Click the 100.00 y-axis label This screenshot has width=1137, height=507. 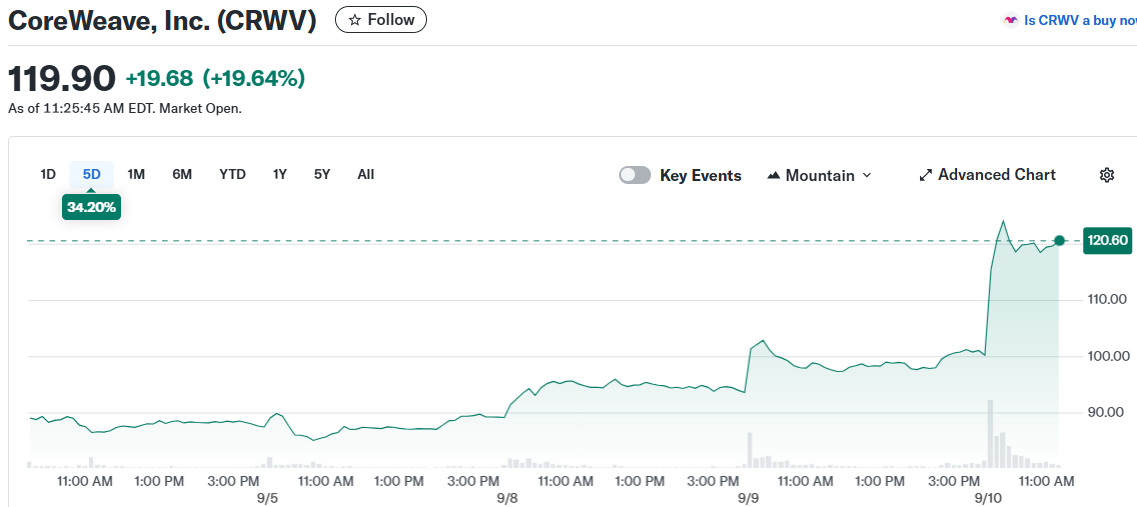tap(1108, 356)
